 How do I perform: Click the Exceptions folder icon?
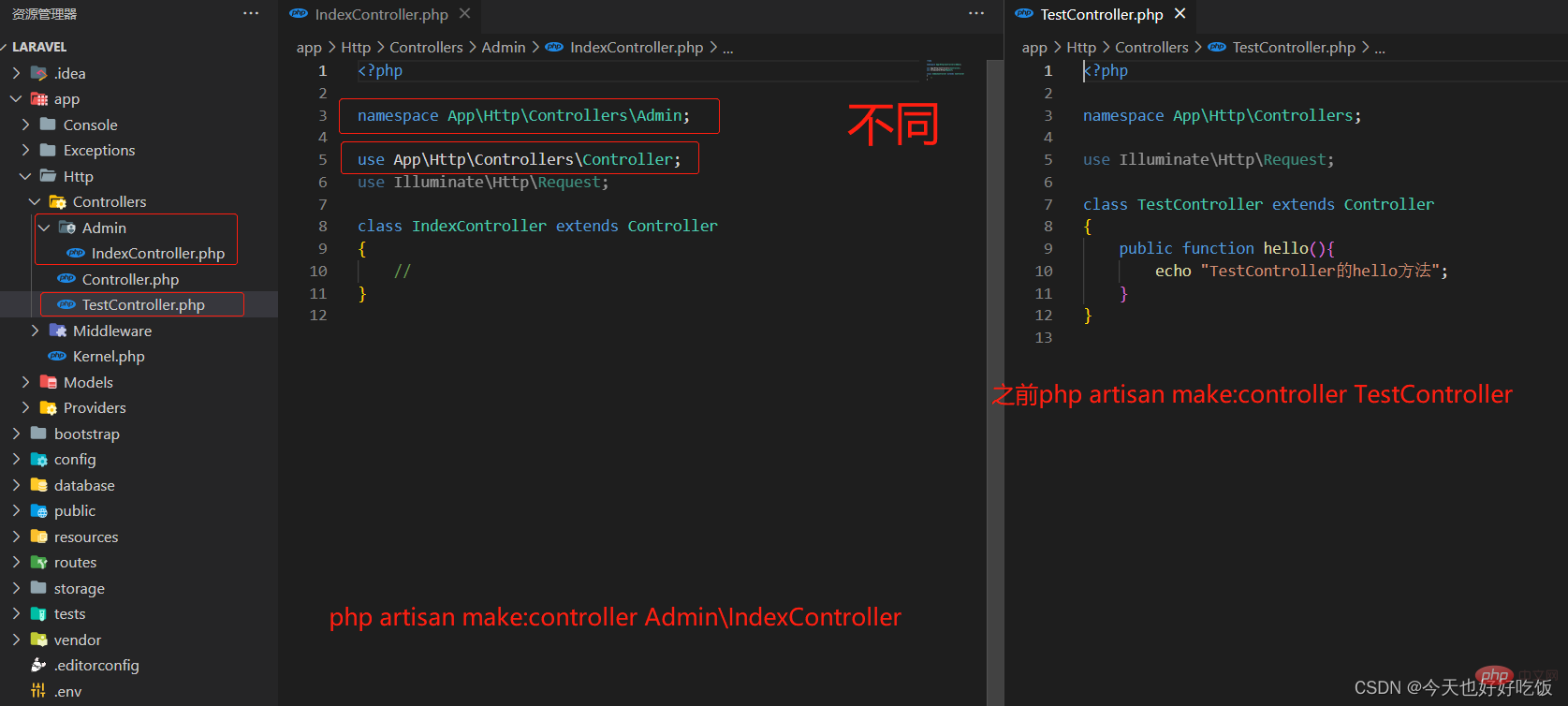[x=49, y=151]
